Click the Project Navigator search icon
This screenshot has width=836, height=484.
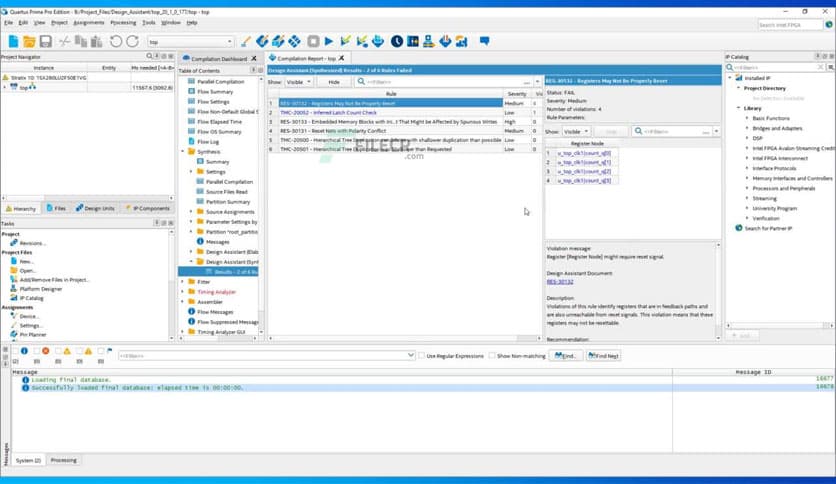pos(149,56)
